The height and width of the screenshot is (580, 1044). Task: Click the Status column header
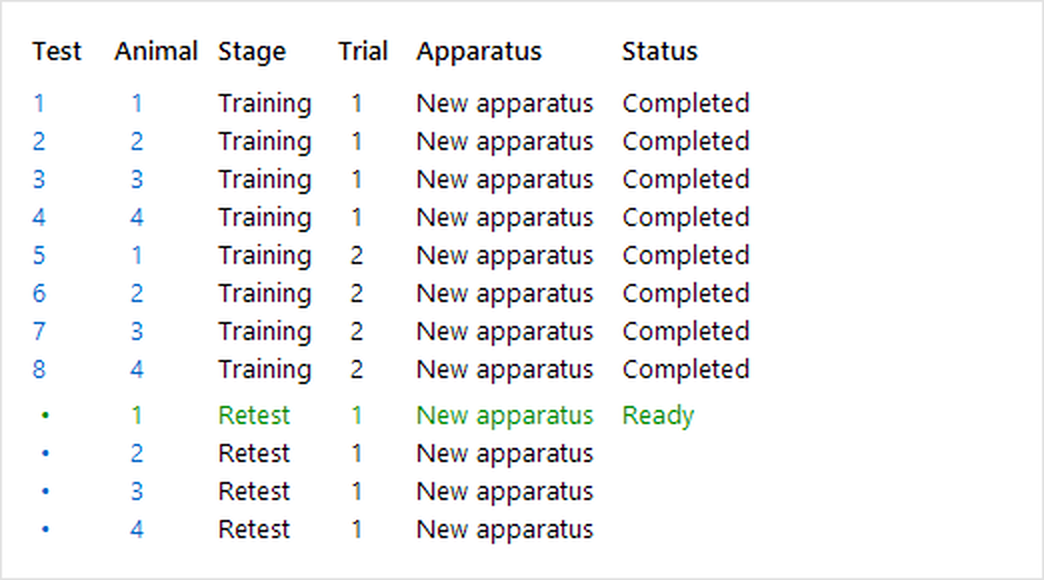660,51
